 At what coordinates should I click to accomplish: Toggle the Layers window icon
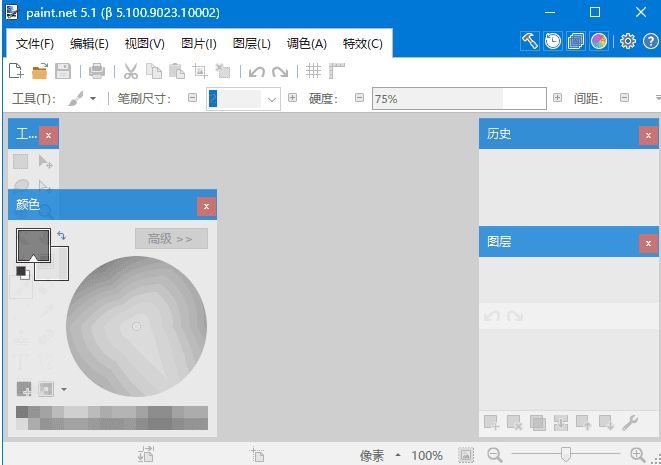(576, 41)
